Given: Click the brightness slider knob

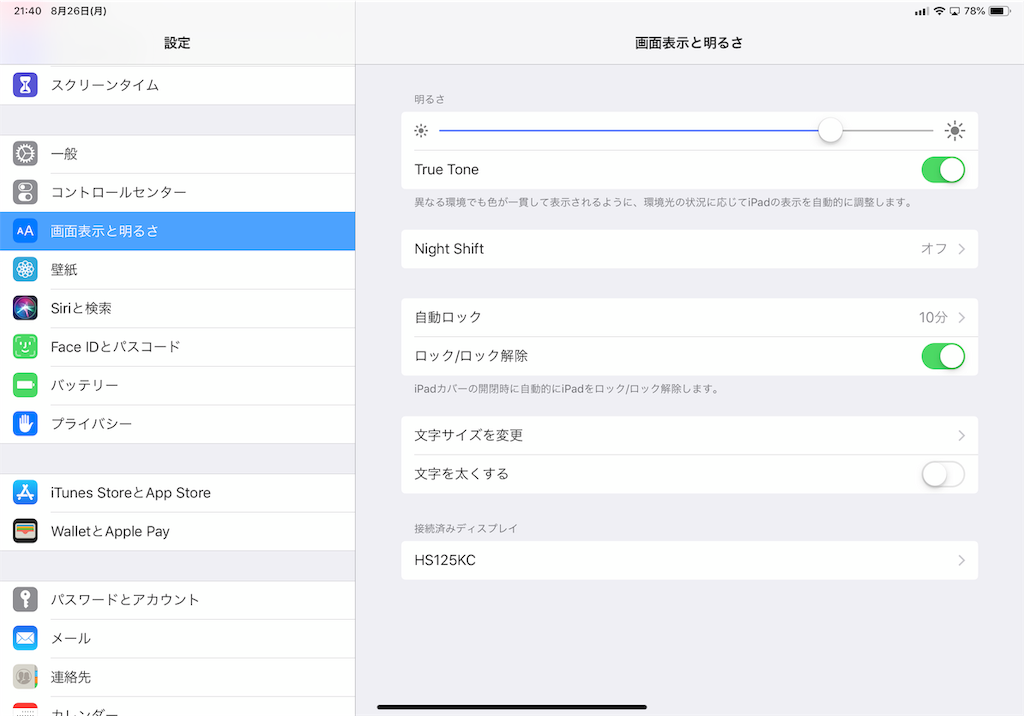Looking at the screenshot, I should click(830, 131).
